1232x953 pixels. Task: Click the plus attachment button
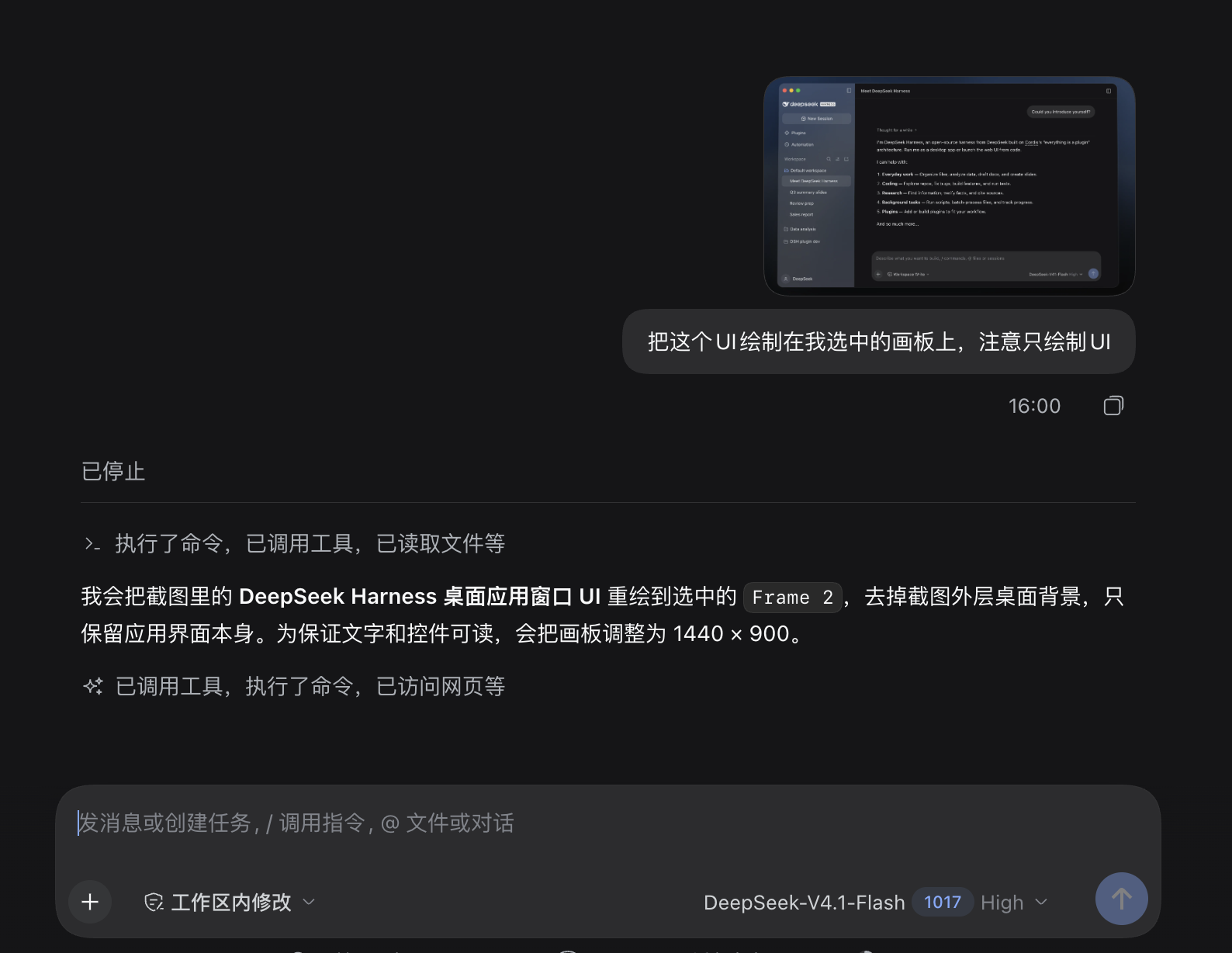90,902
